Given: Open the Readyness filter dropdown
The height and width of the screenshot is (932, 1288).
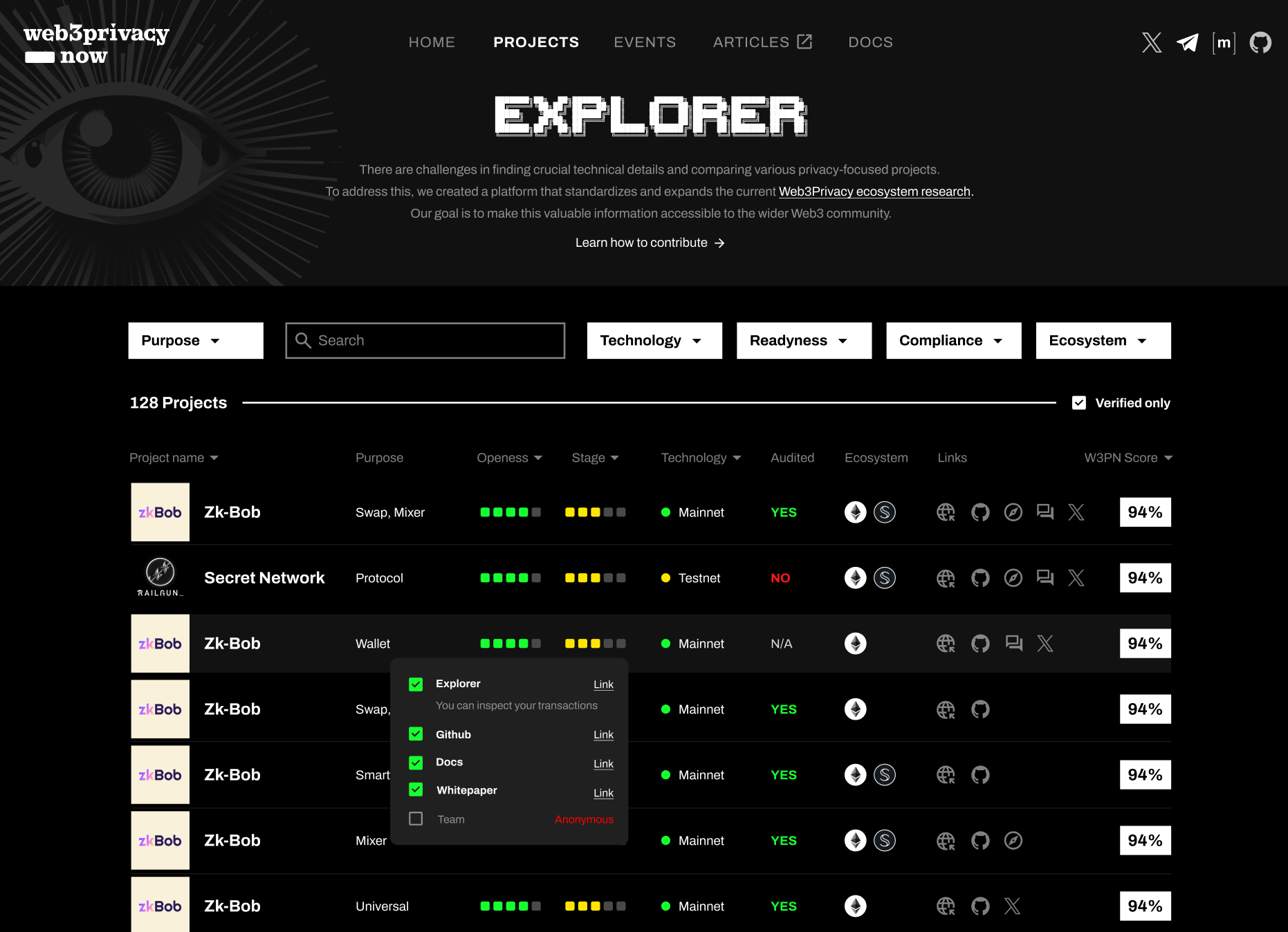Looking at the screenshot, I should coord(804,341).
